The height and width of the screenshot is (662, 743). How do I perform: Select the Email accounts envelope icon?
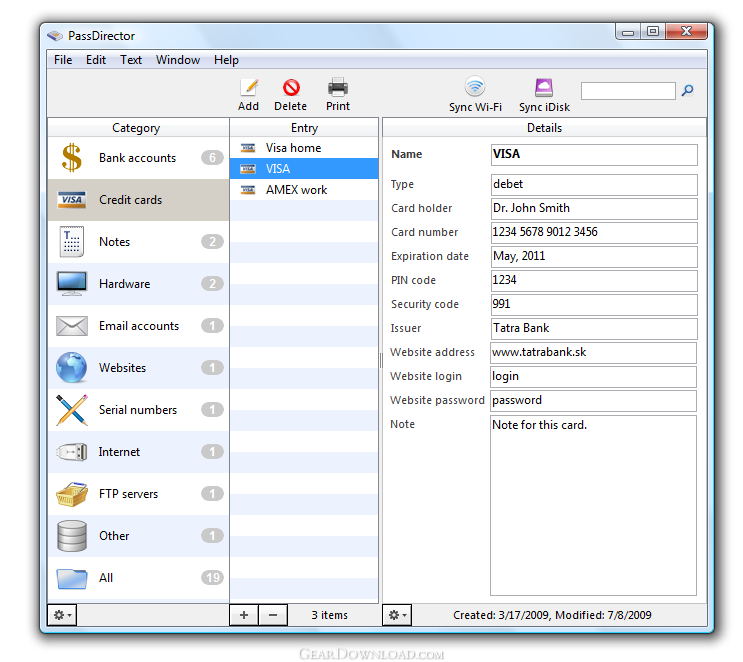72,326
